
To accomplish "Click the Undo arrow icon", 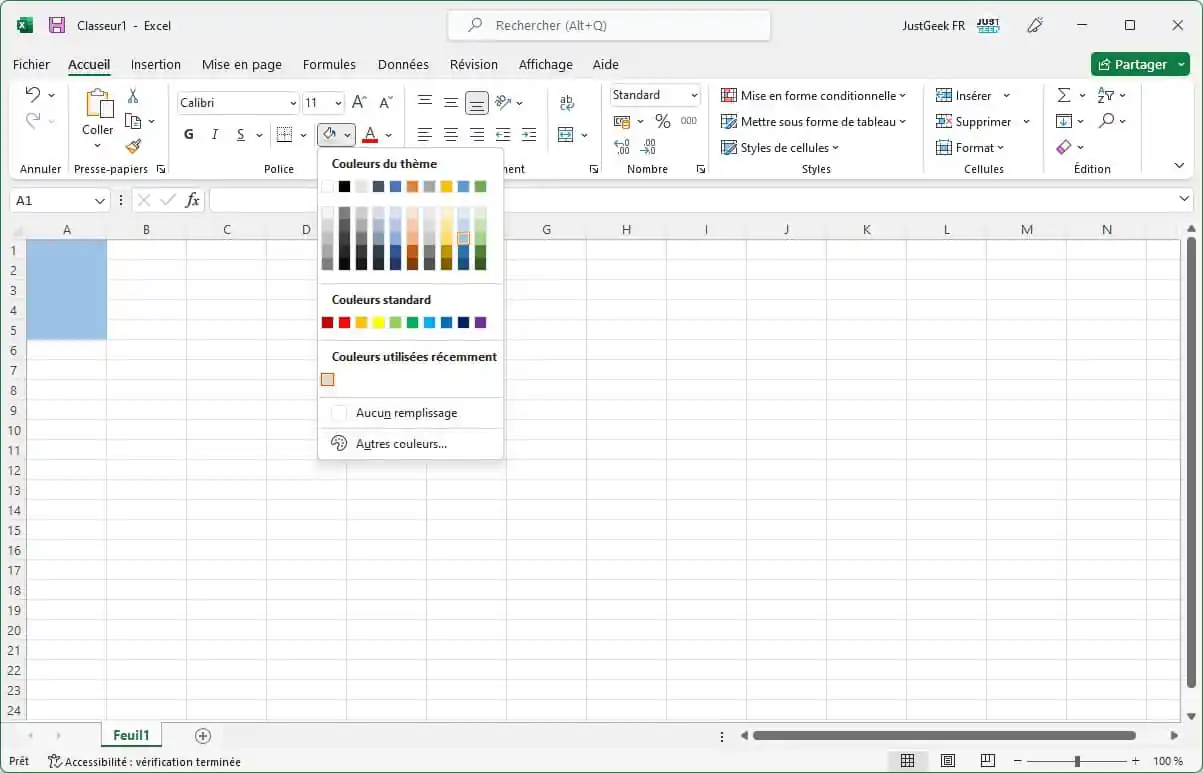I will pos(33,95).
